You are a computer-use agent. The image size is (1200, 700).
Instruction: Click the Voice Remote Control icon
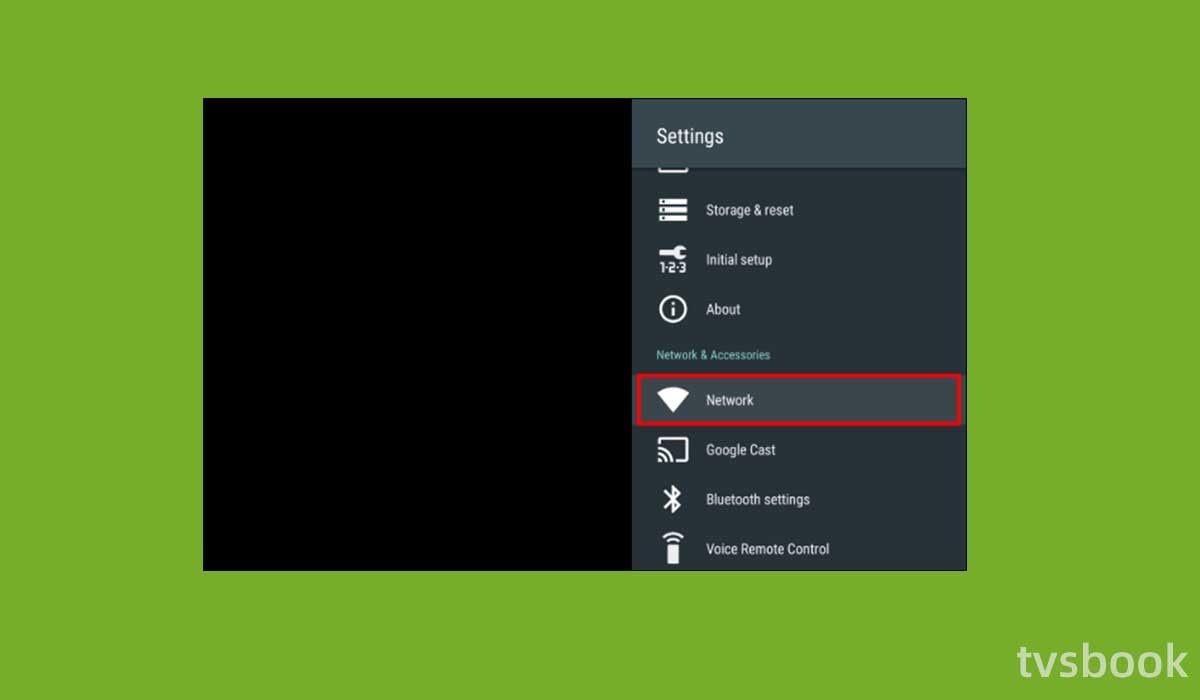(673, 548)
